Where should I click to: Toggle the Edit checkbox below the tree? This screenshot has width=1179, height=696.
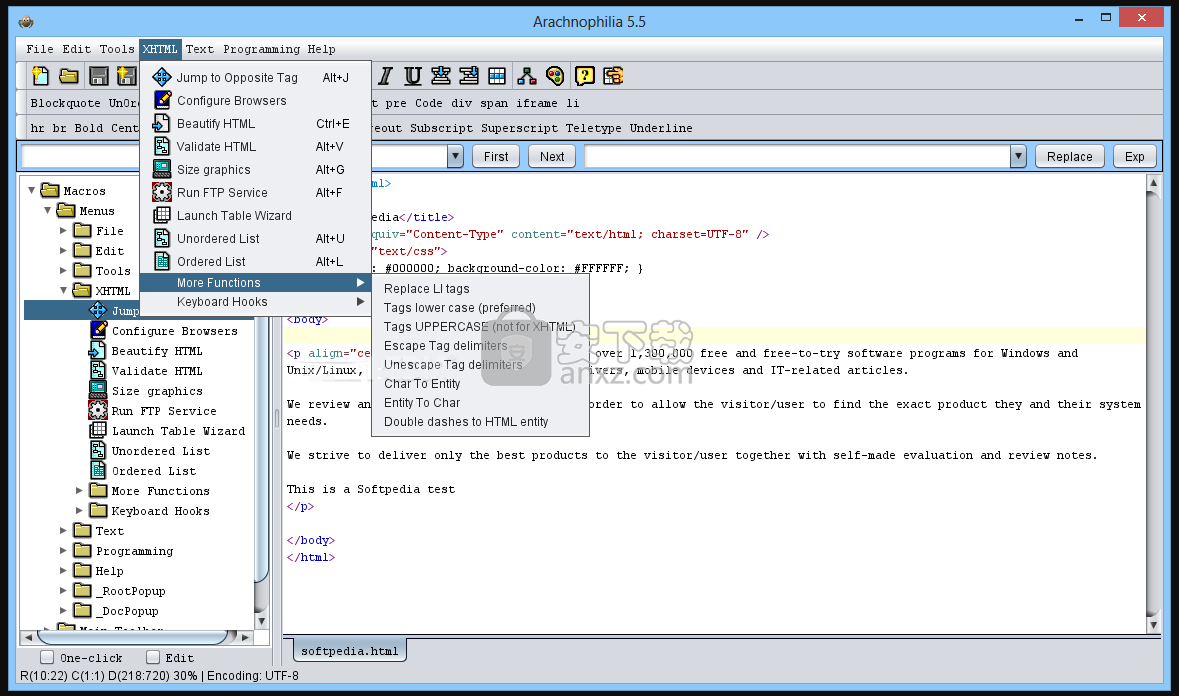[x=153, y=658]
